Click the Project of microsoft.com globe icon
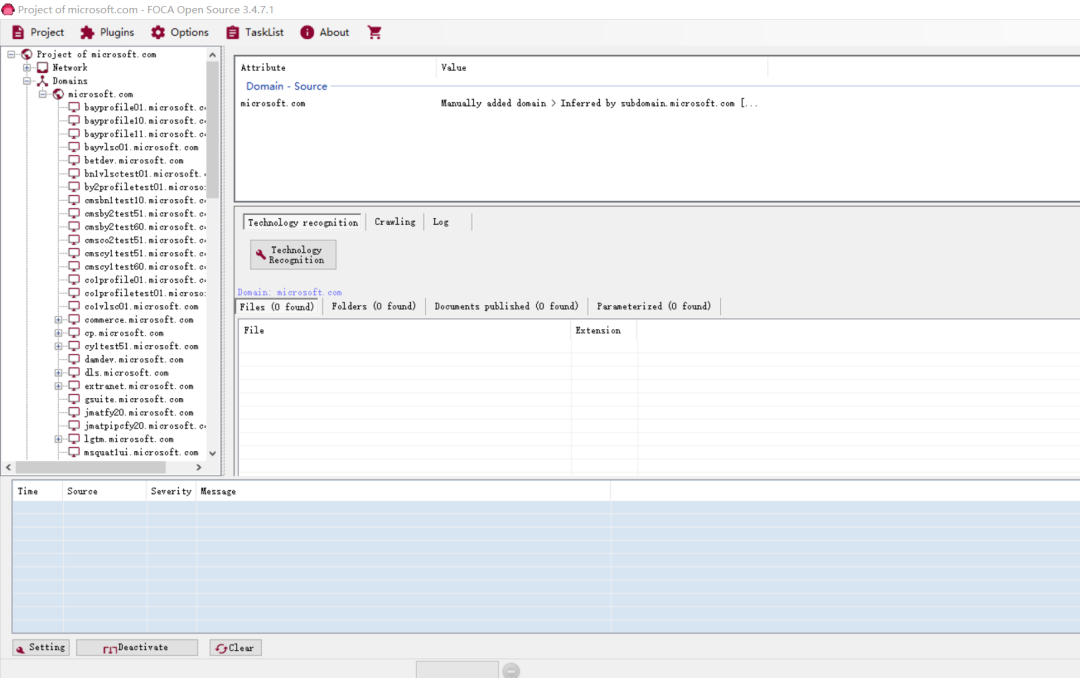 pyautogui.click(x=27, y=54)
